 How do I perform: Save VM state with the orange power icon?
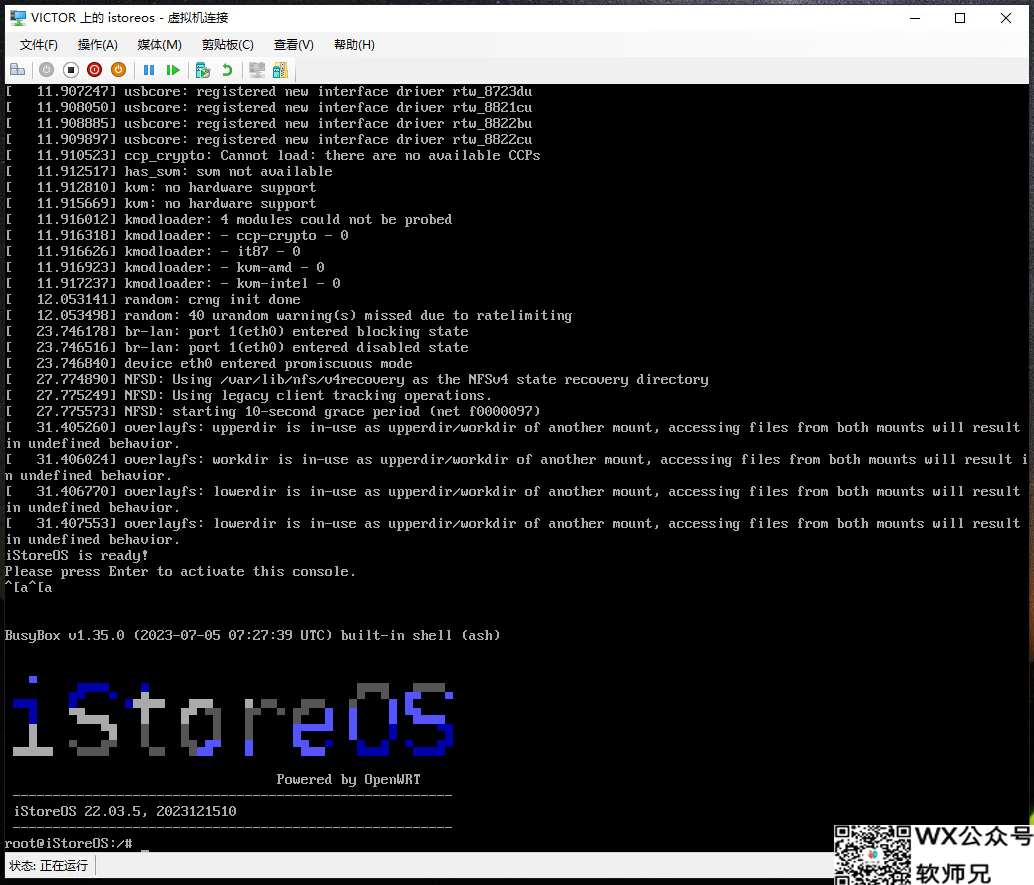coord(119,70)
